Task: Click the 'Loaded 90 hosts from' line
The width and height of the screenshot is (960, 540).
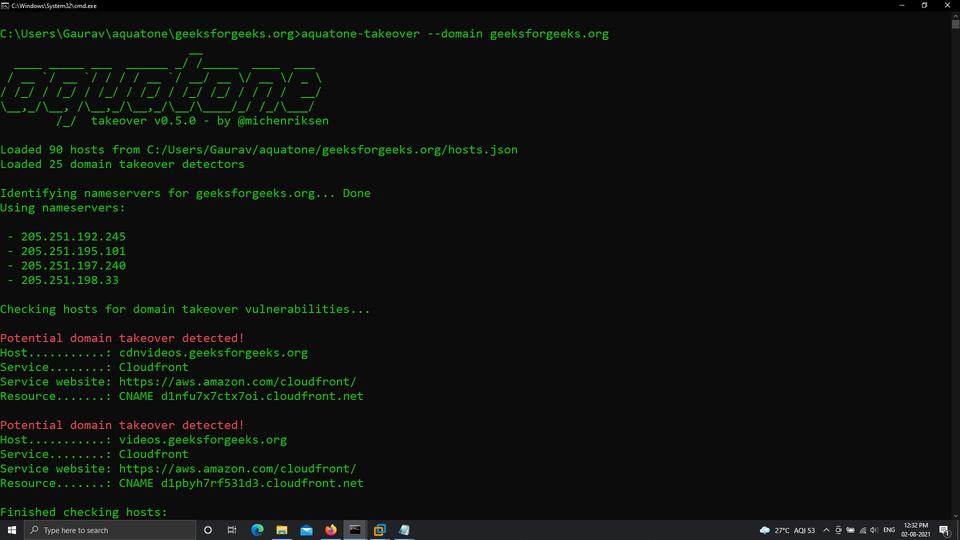Action: 259,150
